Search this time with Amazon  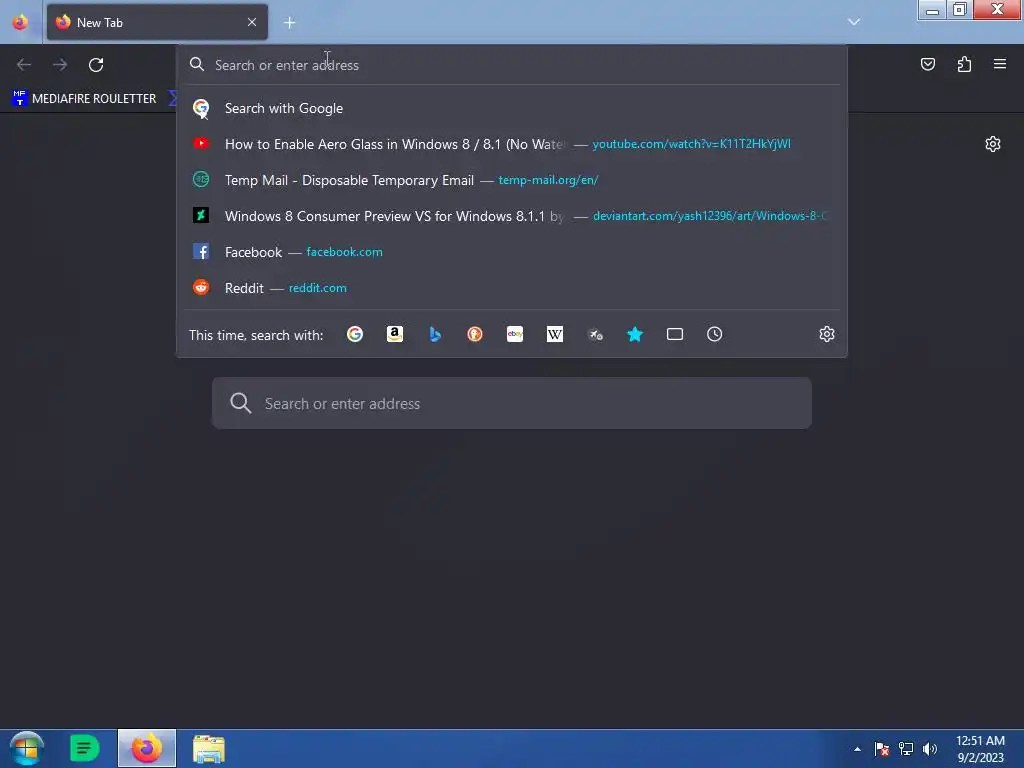point(394,334)
